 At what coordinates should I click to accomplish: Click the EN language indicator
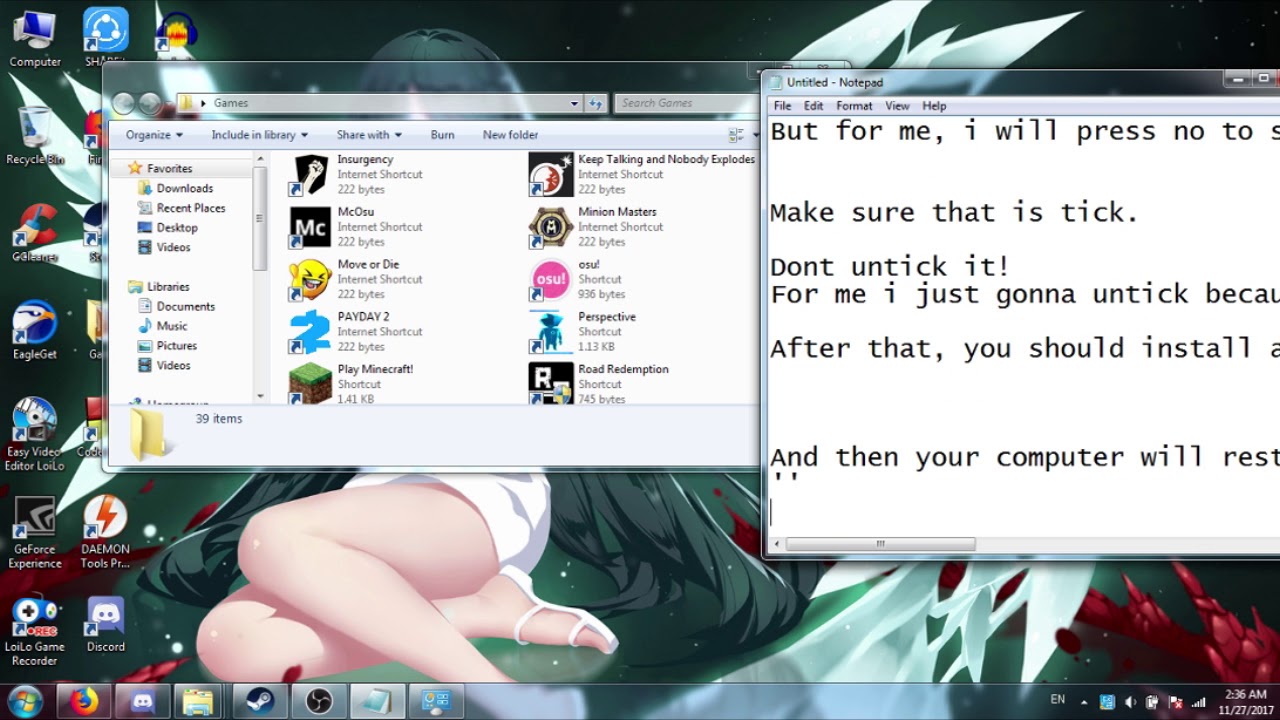1058,700
